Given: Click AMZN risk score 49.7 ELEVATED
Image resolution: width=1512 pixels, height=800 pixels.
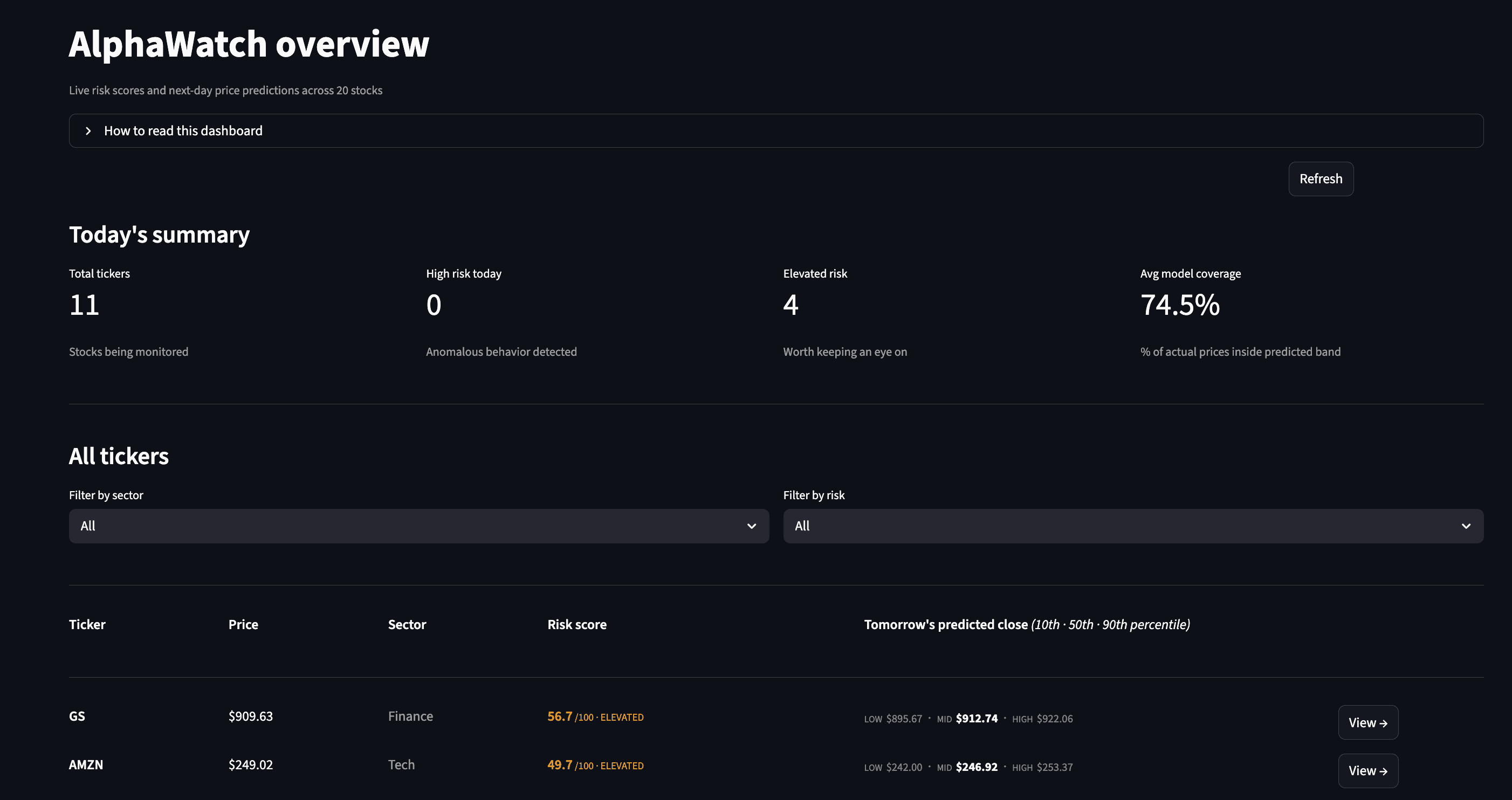Looking at the screenshot, I should pyautogui.click(x=595, y=765).
